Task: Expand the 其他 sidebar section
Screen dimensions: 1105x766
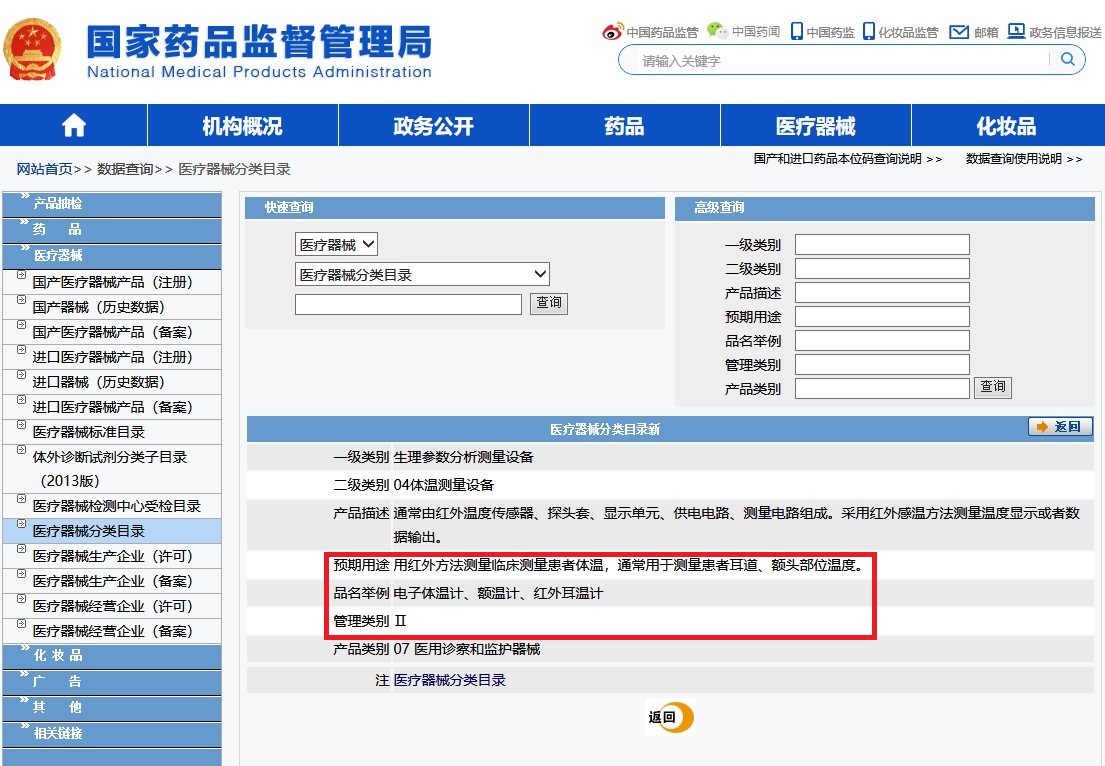Action: coord(112,707)
